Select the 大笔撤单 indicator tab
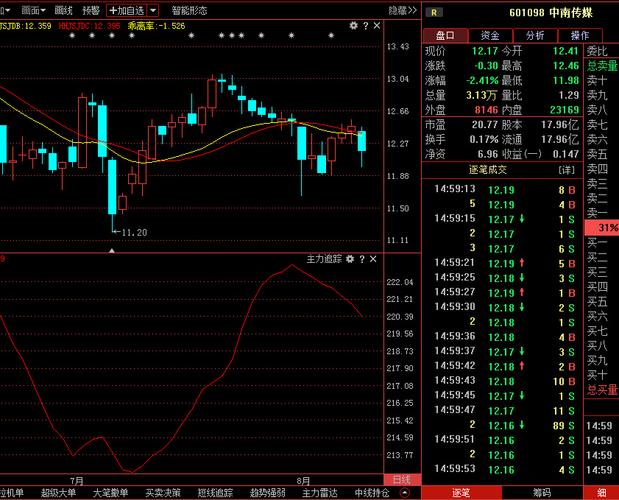 point(111,493)
